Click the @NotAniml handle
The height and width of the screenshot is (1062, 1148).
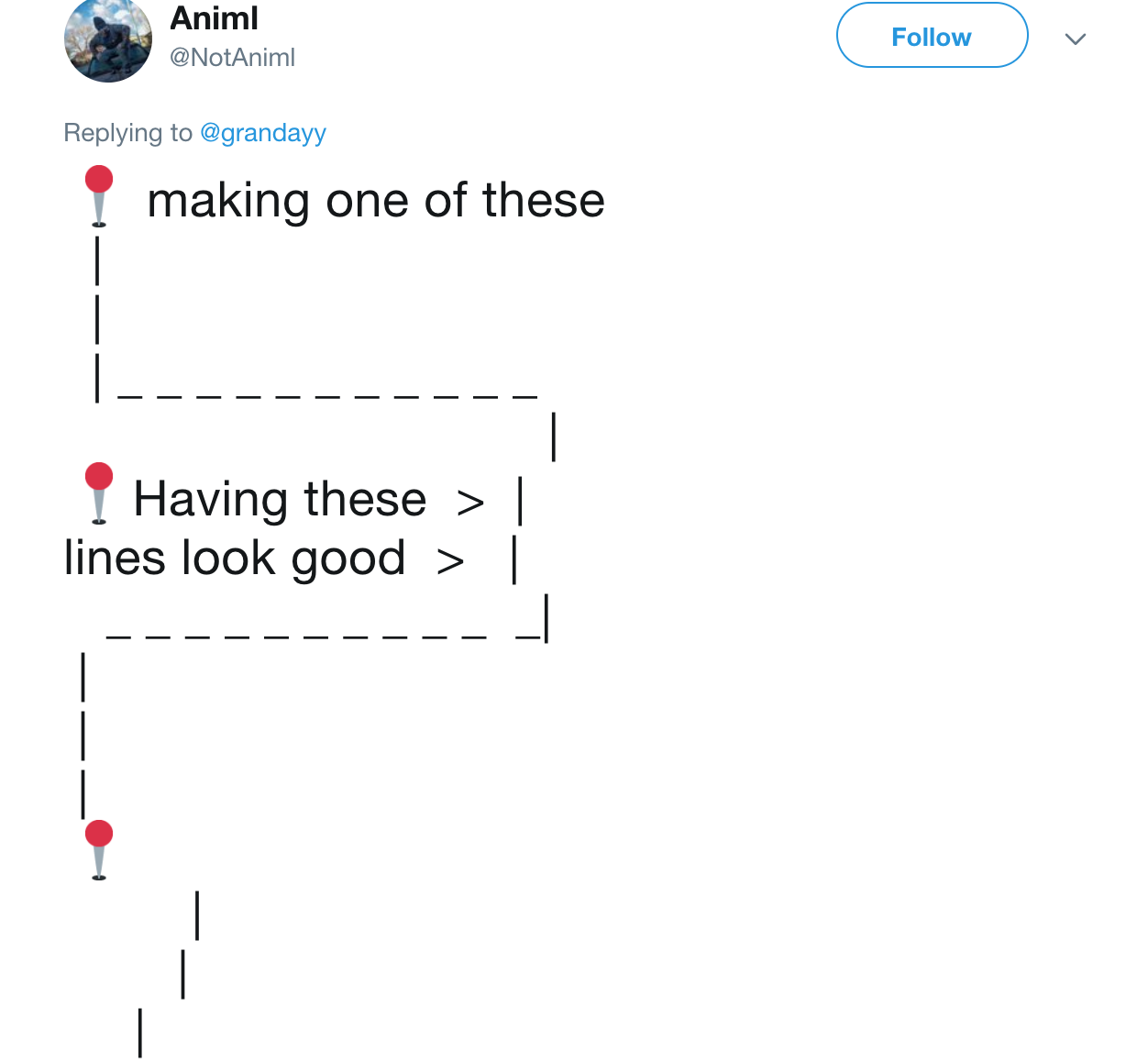coord(233,57)
